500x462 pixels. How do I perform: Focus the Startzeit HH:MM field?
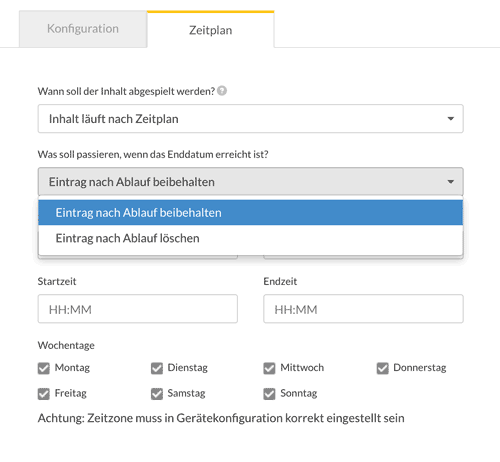pos(138,309)
